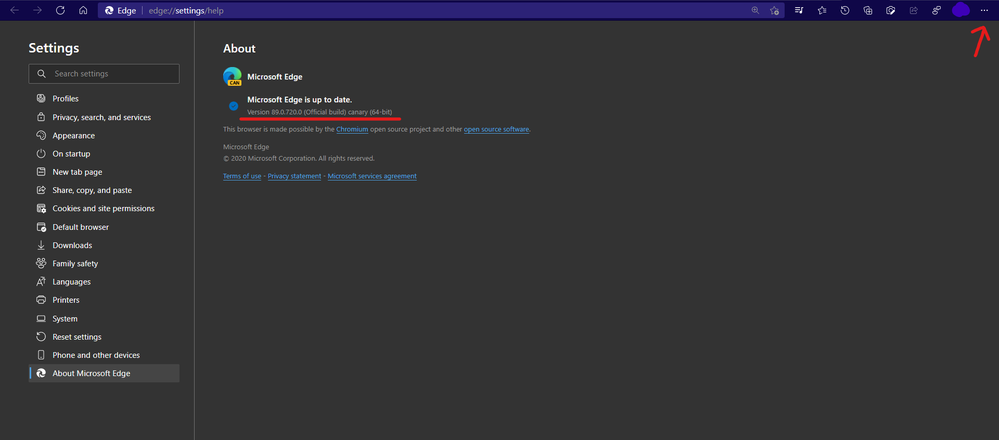Viewport: 999px width, 440px height.
Task: Click the version number text
Action: (320, 112)
